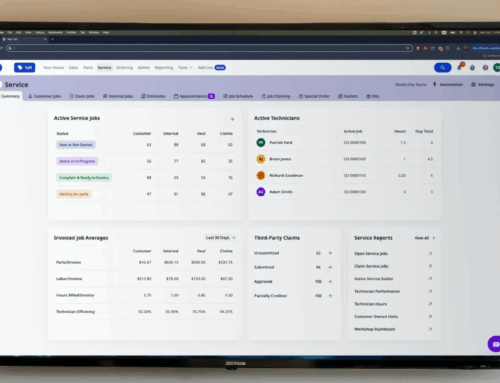Open Sales in top navigation
The image size is (500, 383).
(73, 68)
